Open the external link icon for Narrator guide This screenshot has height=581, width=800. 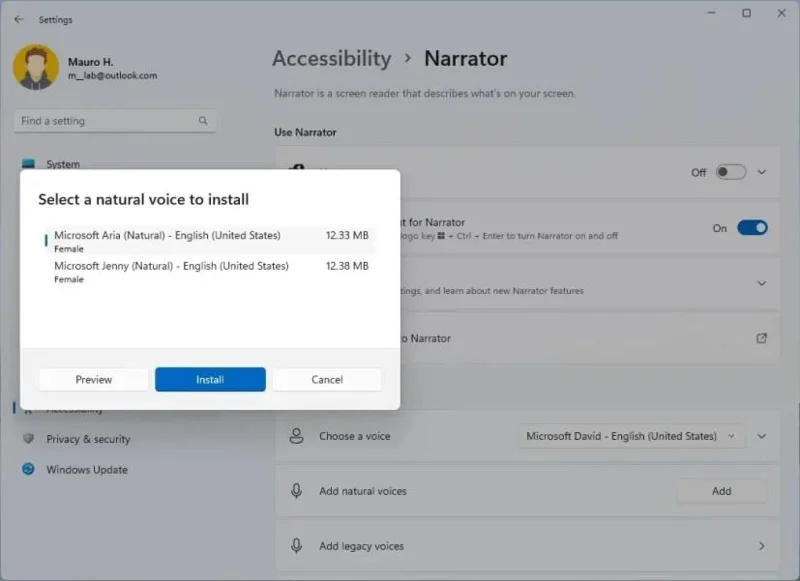[x=762, y=338]
